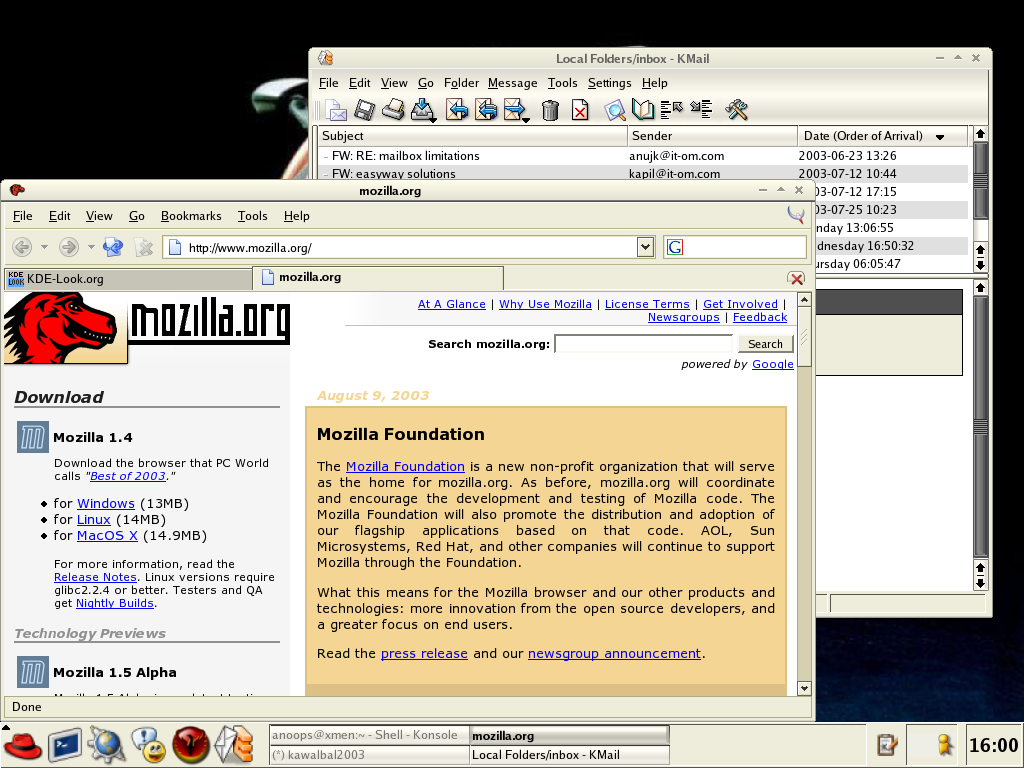The height and width of the screenshot is (768, 1024).
Task: Click the tools Configure icon in KMail toolbar
Action: click(x=737, y=110)
